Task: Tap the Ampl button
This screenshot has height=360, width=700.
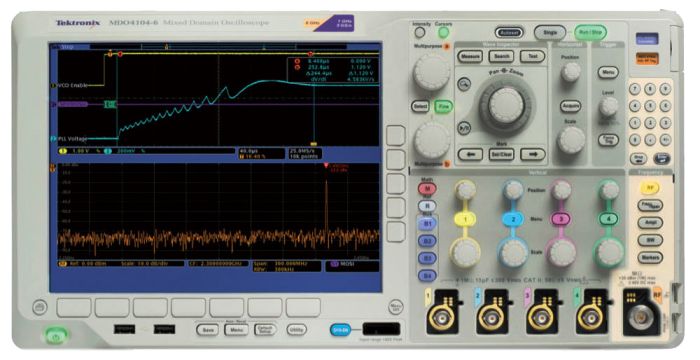Action: coord(650,223)
